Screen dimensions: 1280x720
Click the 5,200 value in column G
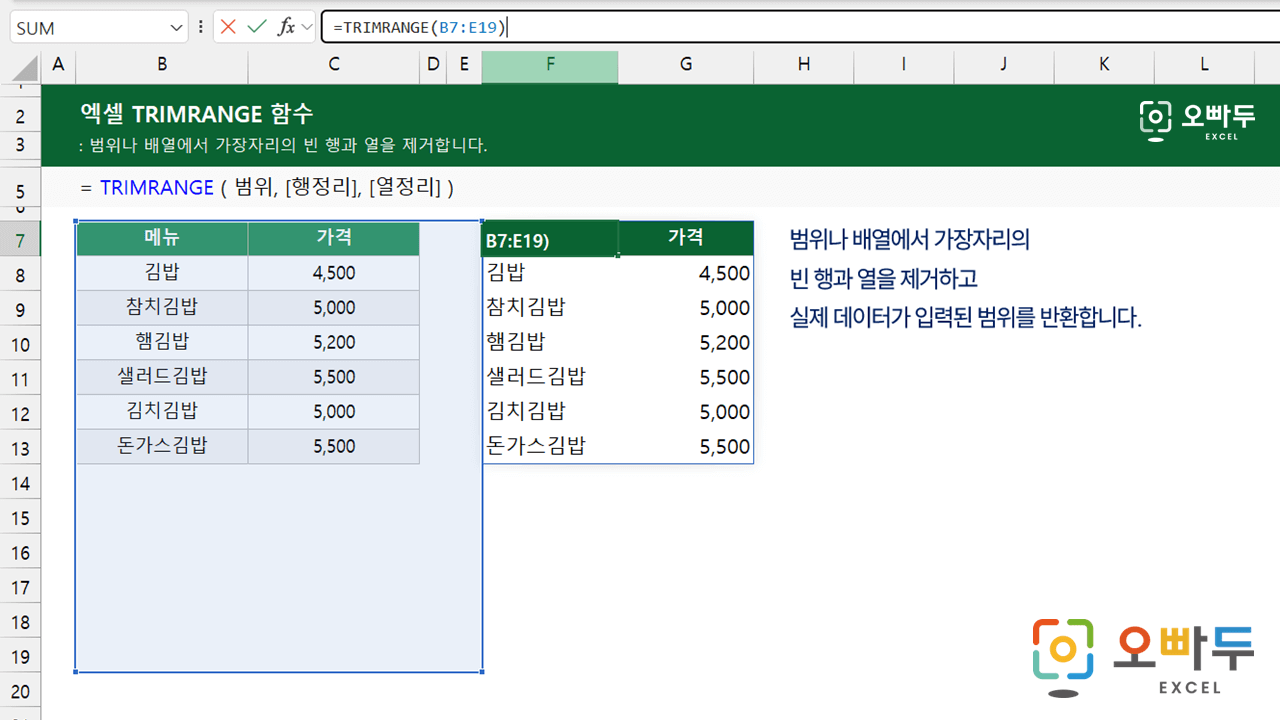coord(686,342)
